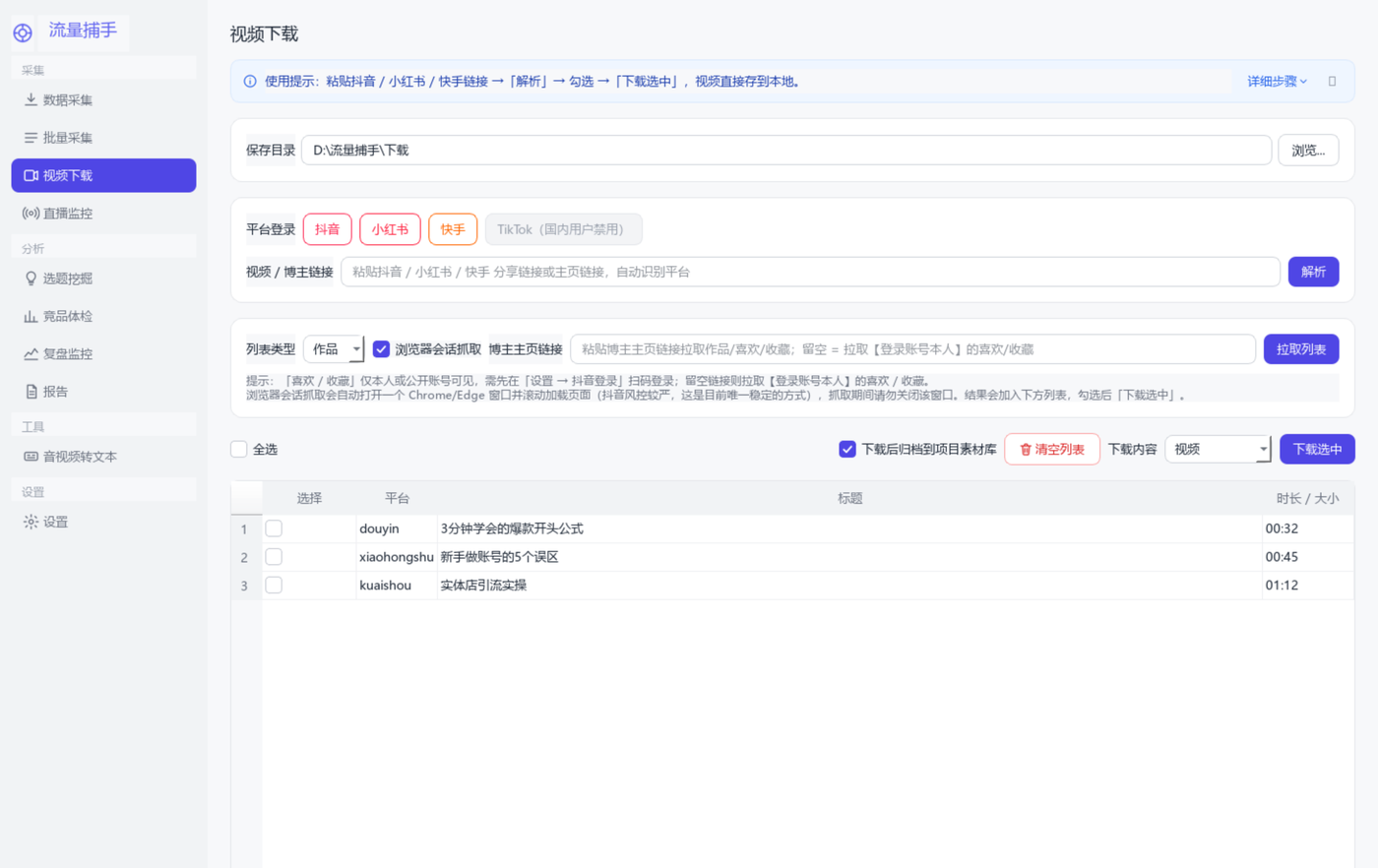The width and height of the screenshot is (1378, 868).
Task: Check the 全选 checkbox
Action: click(x=238, y=450)
